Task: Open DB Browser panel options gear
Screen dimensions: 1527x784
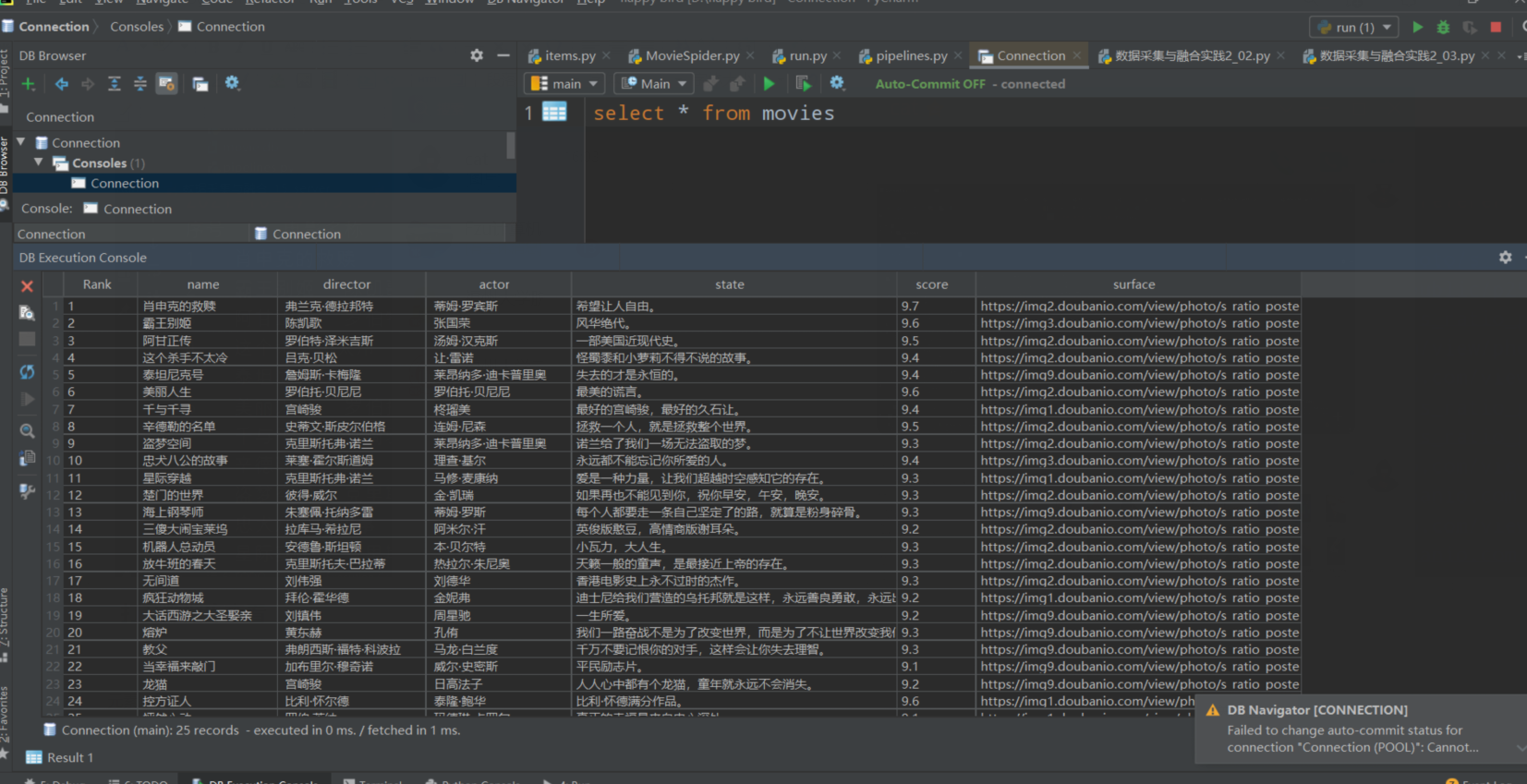Action: point(477,55)
